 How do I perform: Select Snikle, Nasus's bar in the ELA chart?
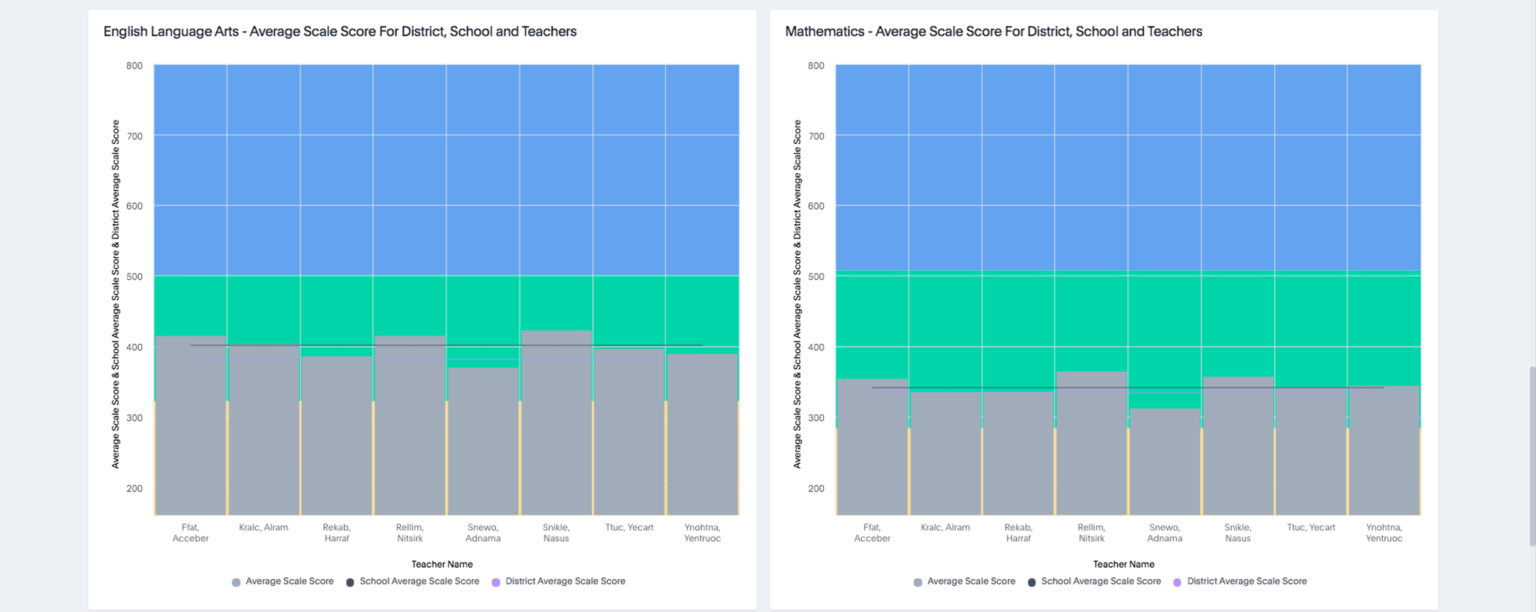(555, 430)
